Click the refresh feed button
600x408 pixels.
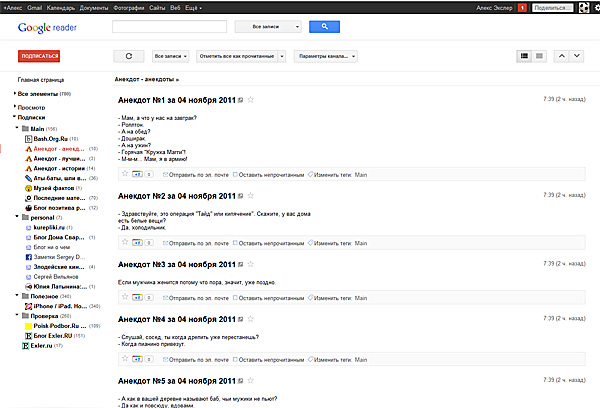click(x=129, y=56)
